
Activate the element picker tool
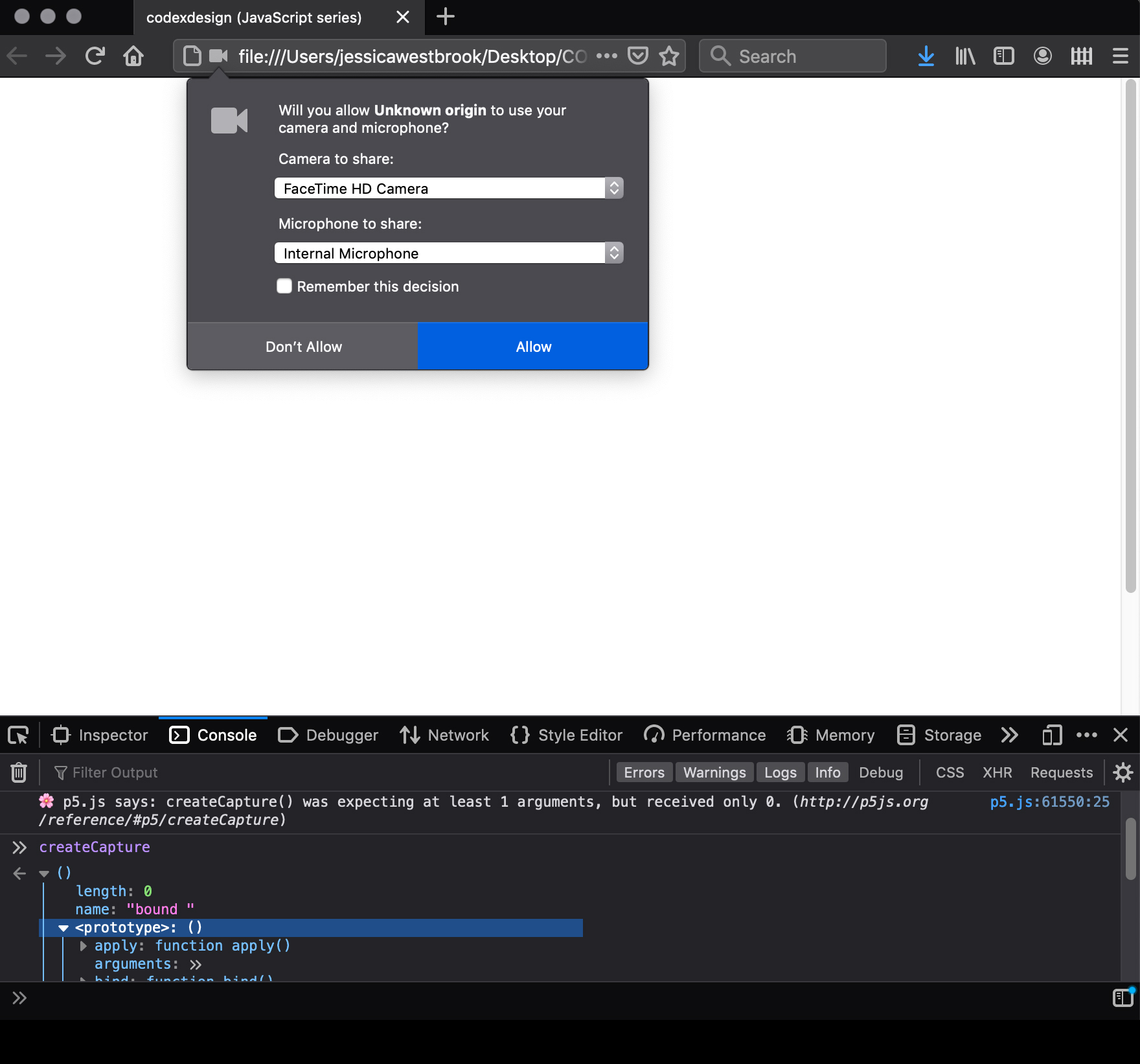click(x=18, y=735)
